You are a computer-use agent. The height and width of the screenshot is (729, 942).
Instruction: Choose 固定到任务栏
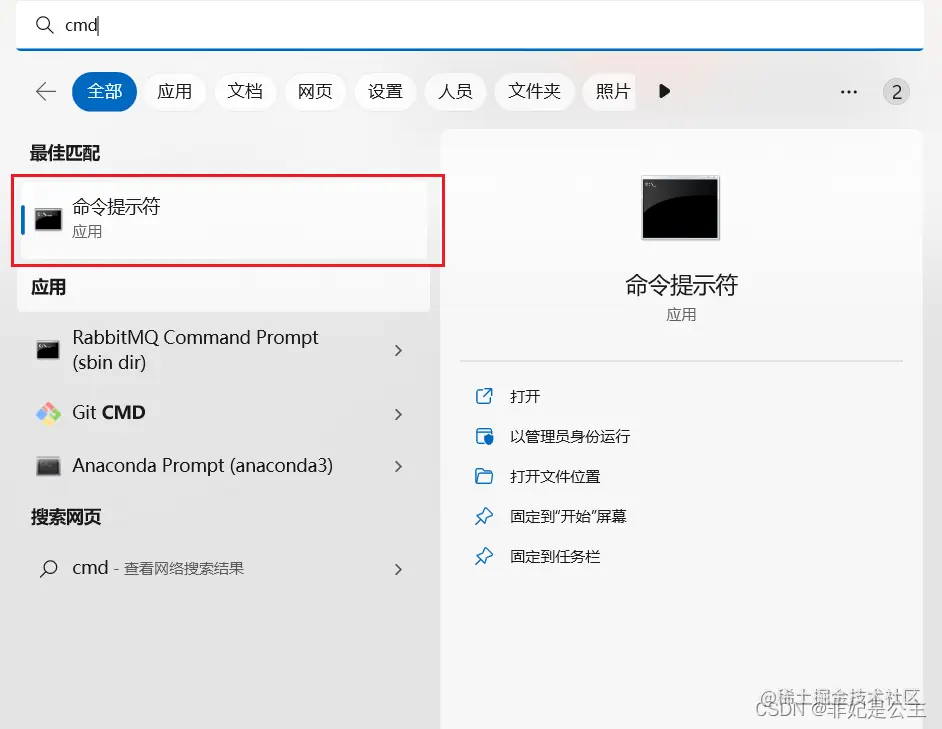pos(555,557)
